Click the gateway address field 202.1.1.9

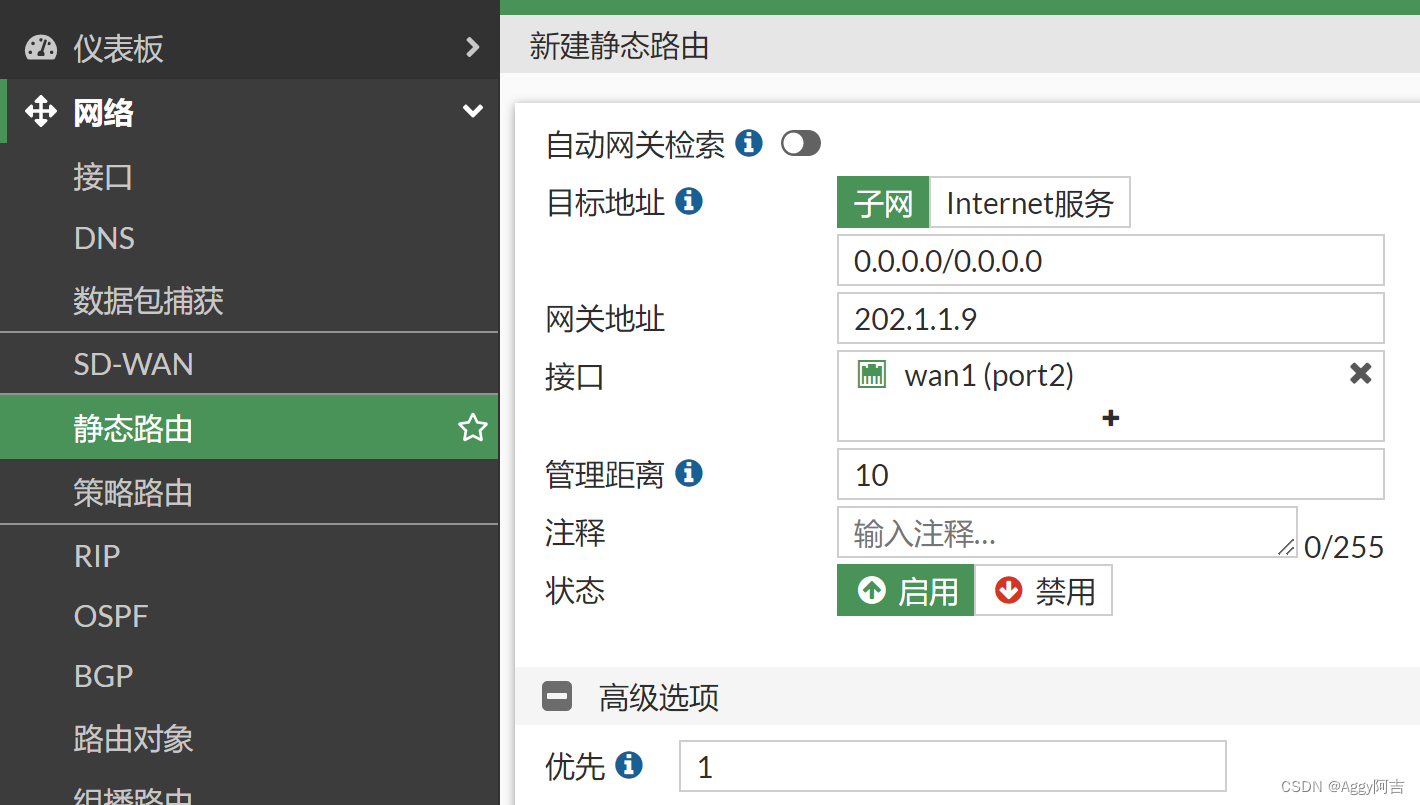tap(1110, 318)
